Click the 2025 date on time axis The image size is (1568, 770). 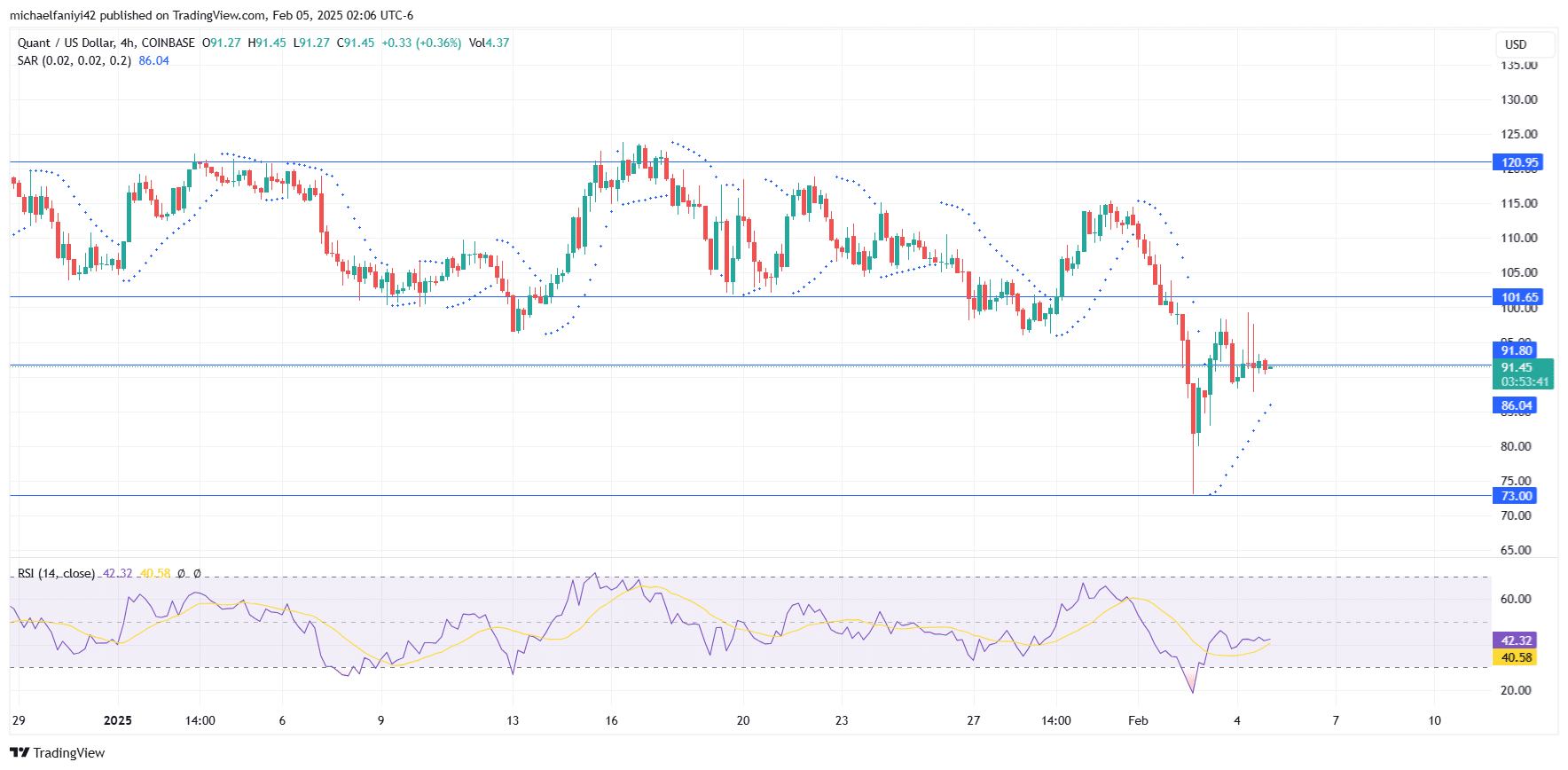(118, 720)
